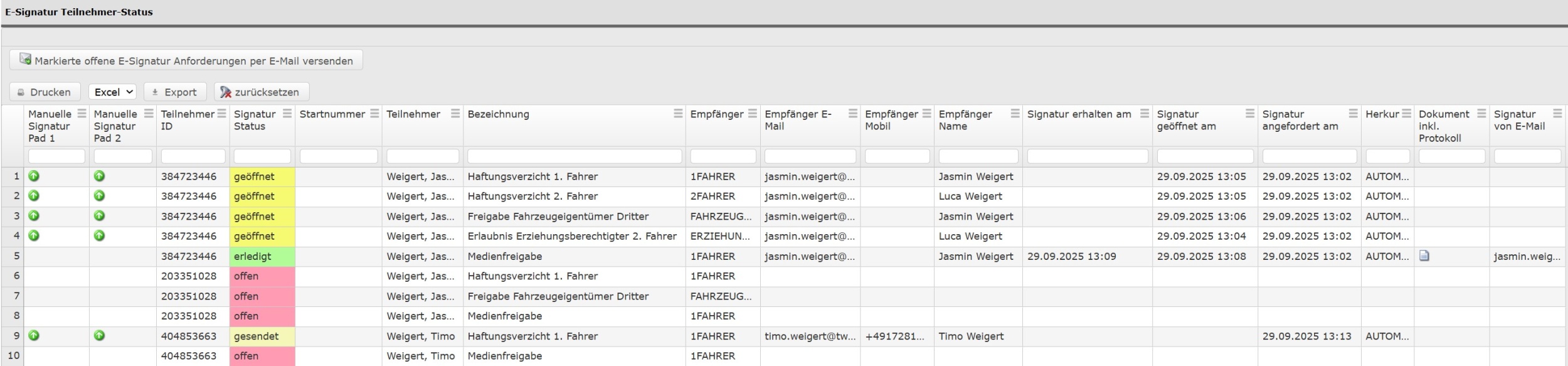
Task: Select the green erledigt status cell
Action: pos(262,256)
